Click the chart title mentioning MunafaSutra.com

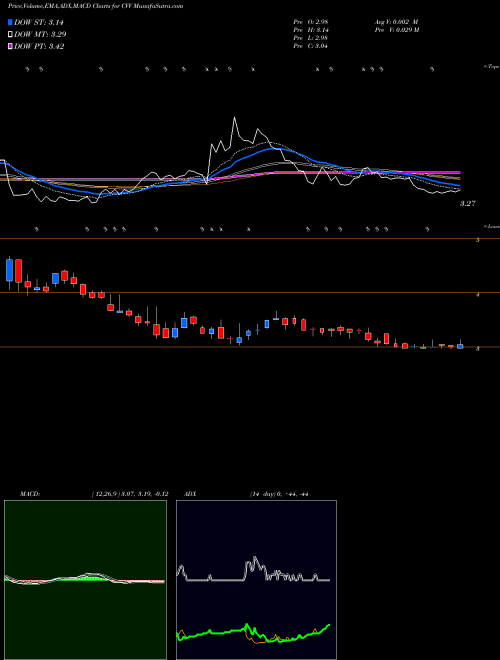(96, 6)
